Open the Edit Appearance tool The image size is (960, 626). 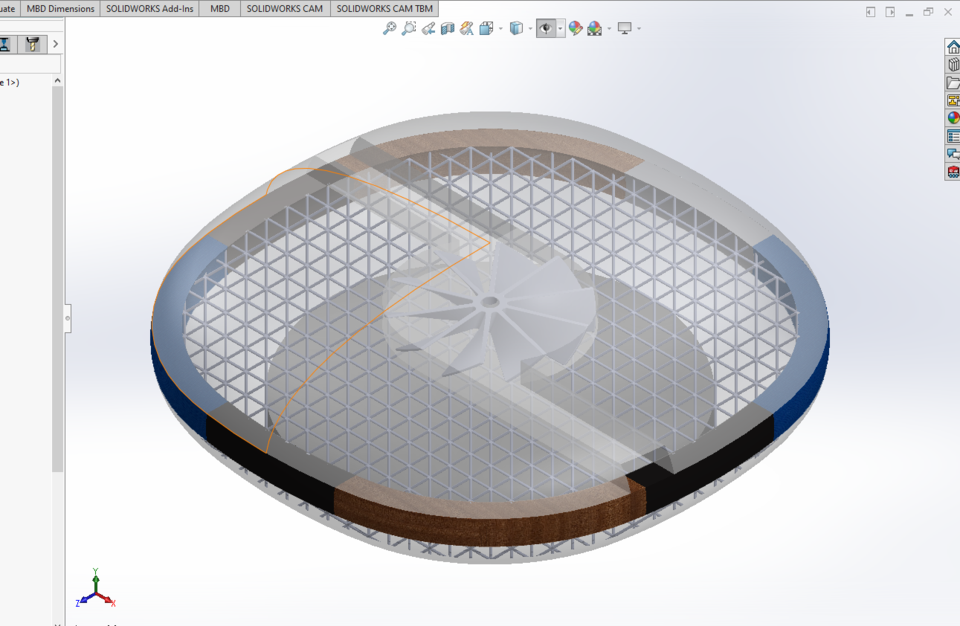573,29
